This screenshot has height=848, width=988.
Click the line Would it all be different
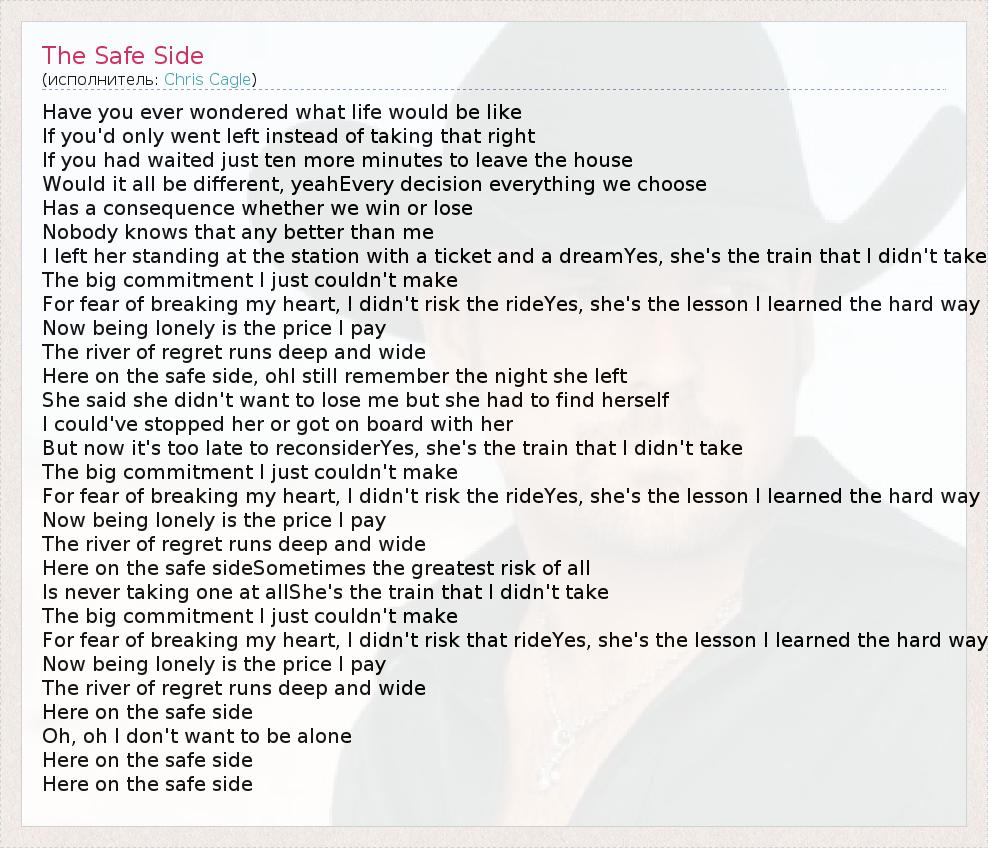coord(374,184)
